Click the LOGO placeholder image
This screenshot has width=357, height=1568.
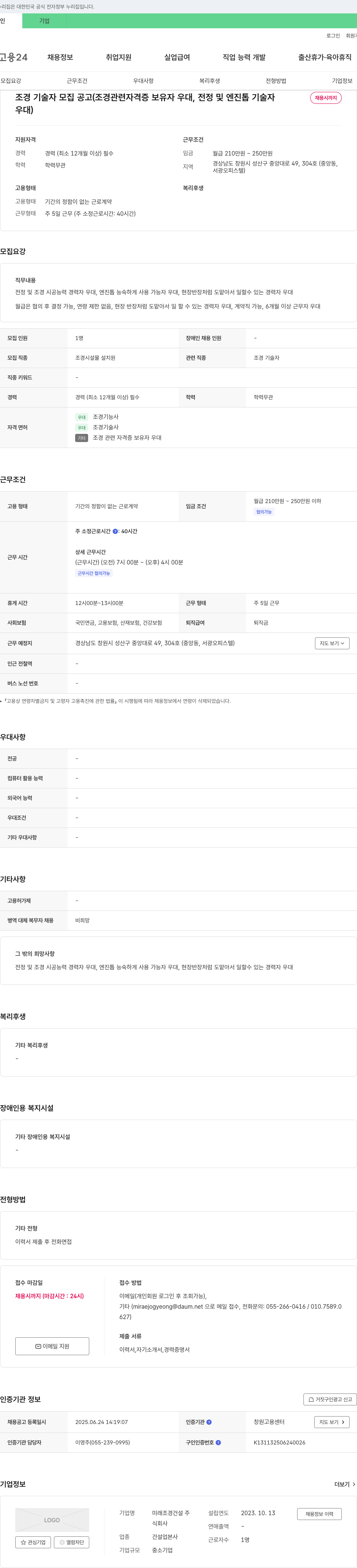[52, 1519]
